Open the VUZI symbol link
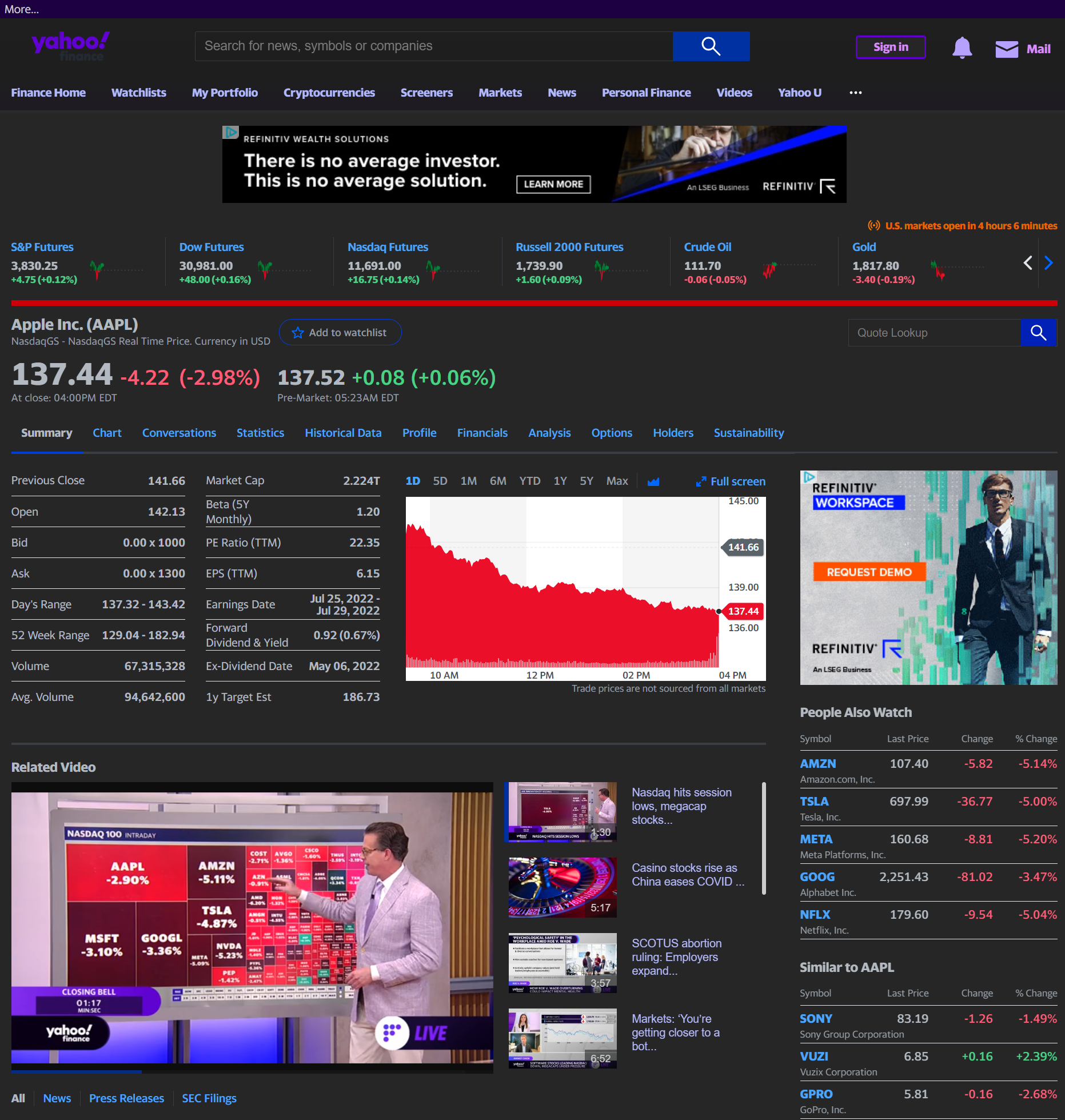1065x1120 pixels. click(x=814, y=1057)
